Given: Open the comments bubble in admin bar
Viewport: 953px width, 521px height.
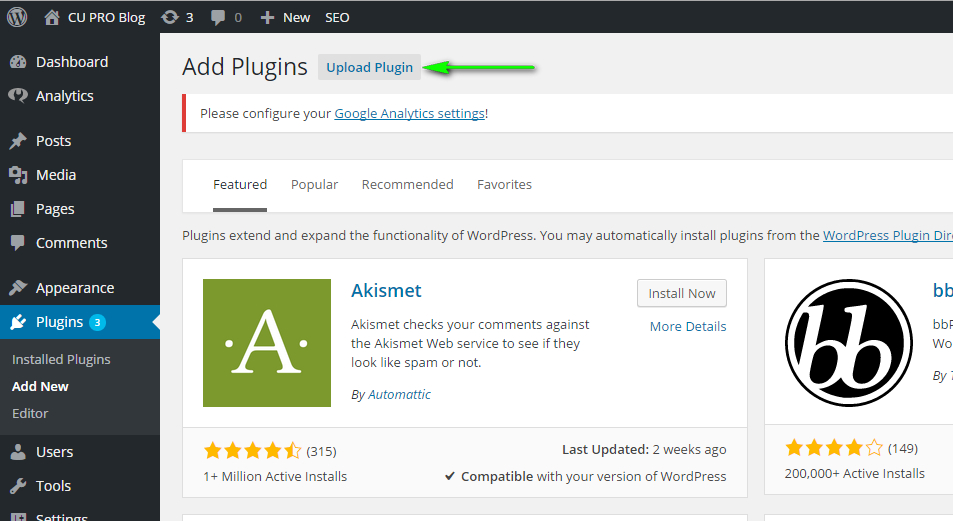Looking at the screenshot, I should [218, 18].
